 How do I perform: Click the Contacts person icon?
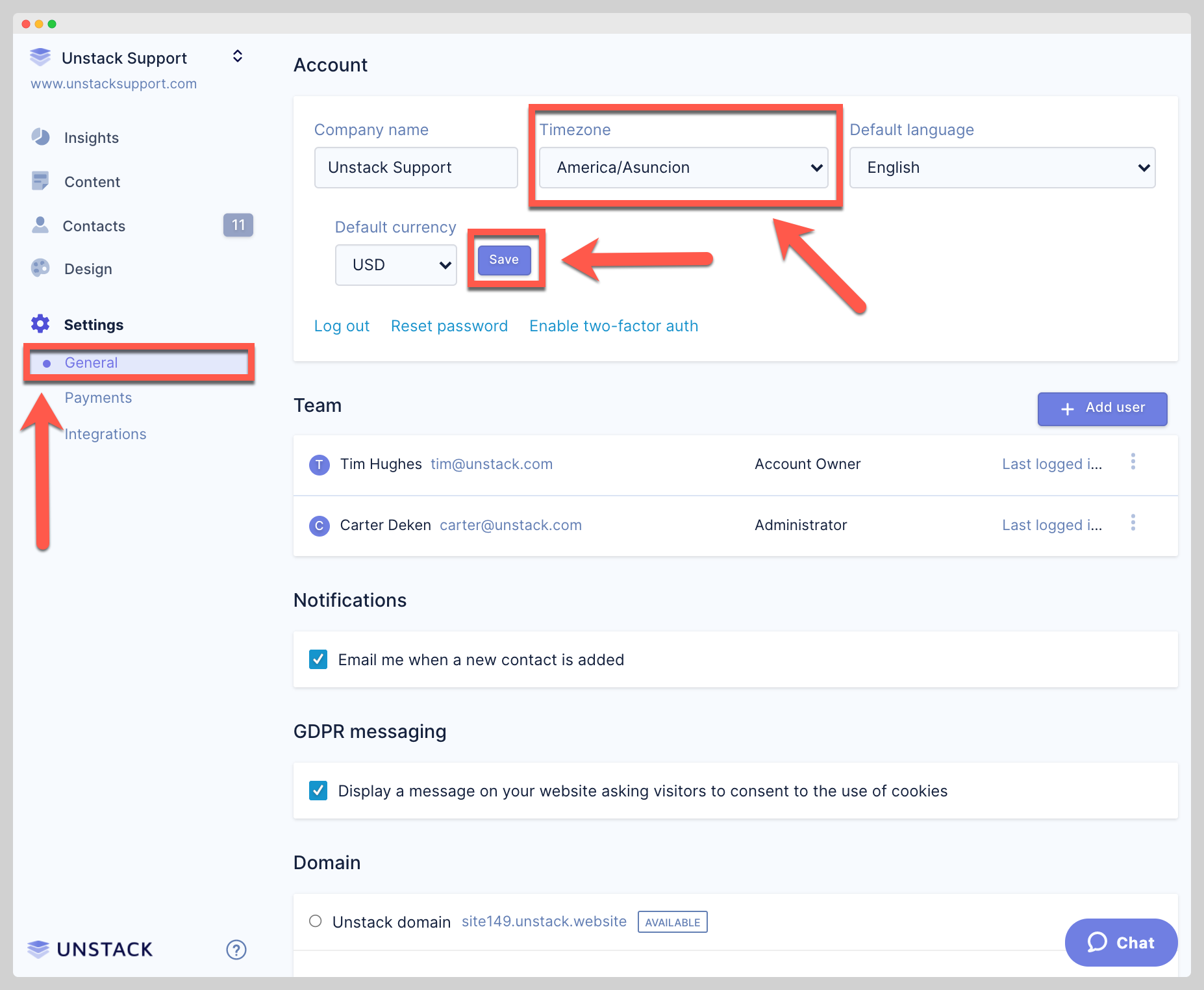point(40,225)
